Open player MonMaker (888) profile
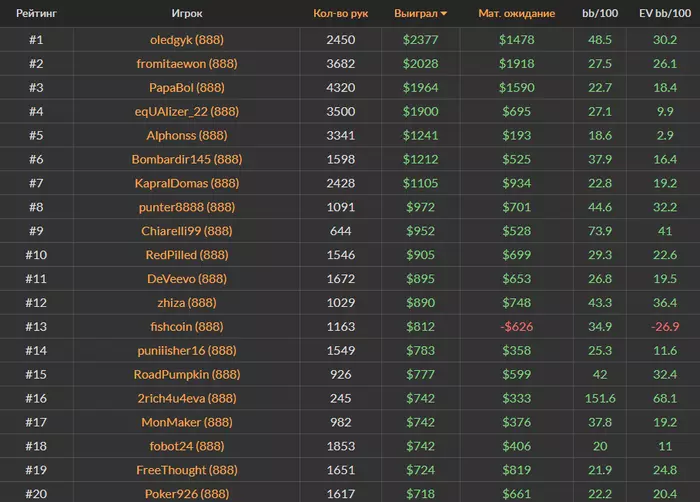Image resolution: width=700 pixels, height=502 pixels. click(187, 422)
